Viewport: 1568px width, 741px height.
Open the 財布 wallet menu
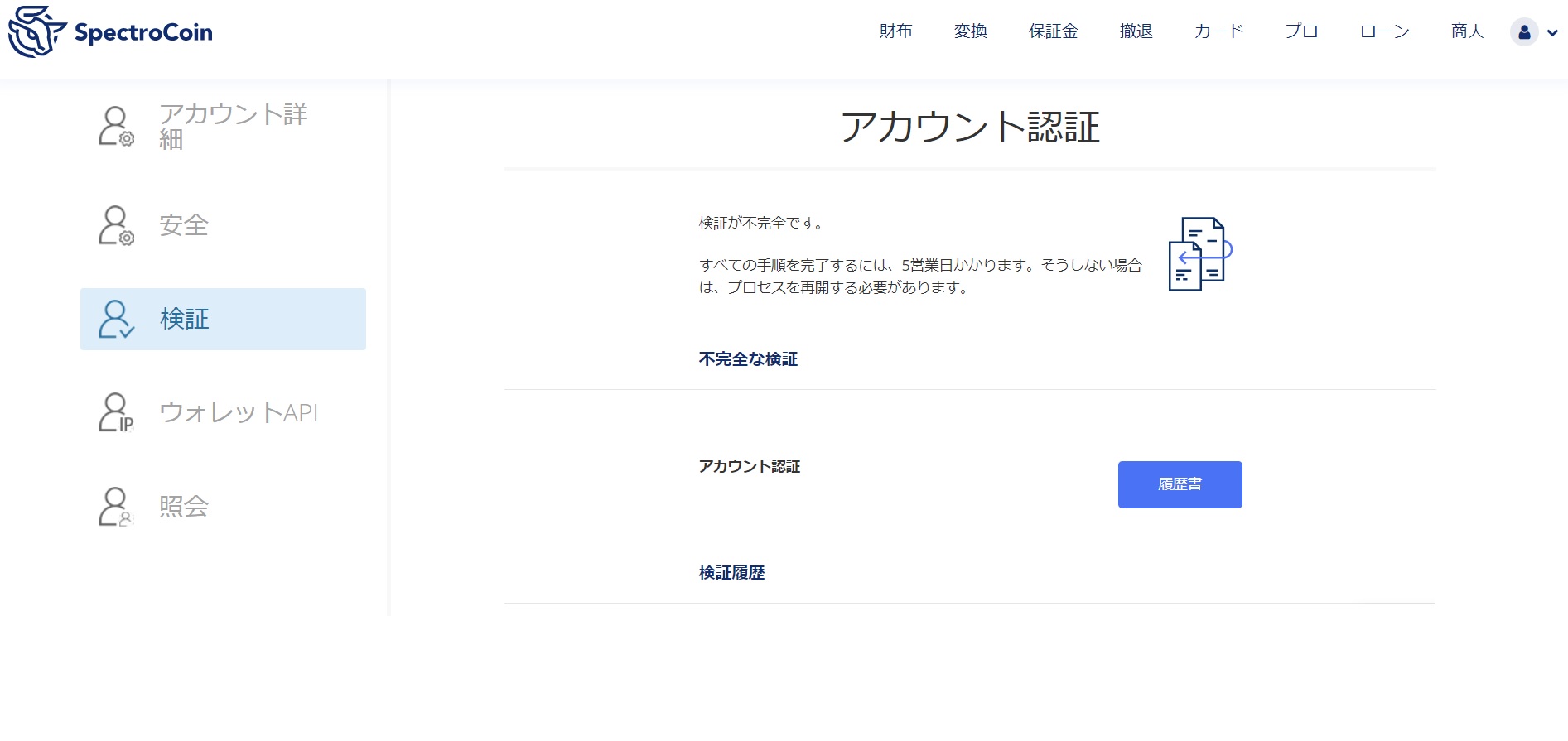(895, 31)
